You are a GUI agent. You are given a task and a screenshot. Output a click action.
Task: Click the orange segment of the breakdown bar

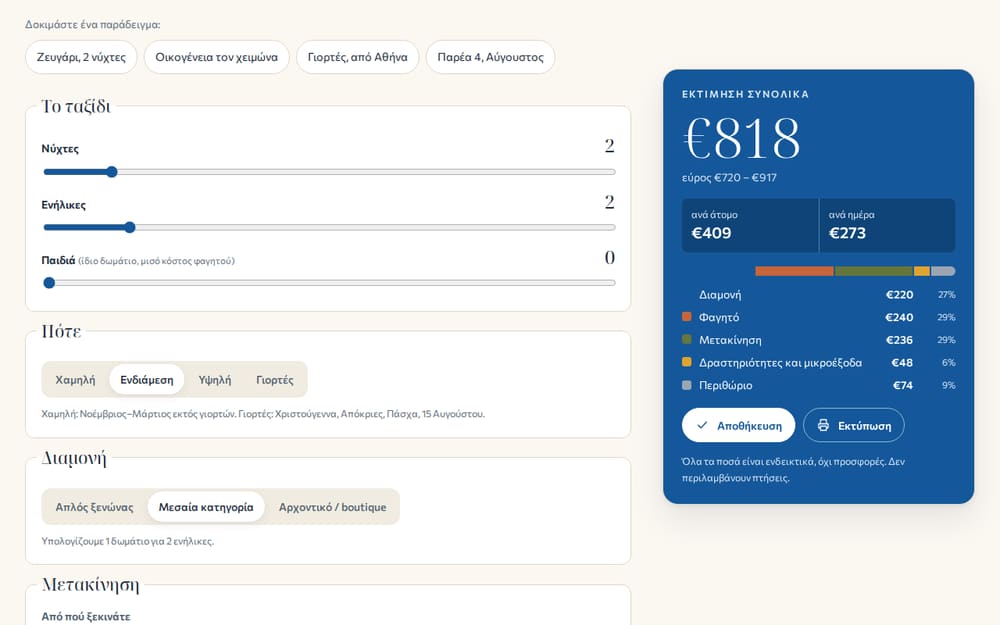click(794, 271)
